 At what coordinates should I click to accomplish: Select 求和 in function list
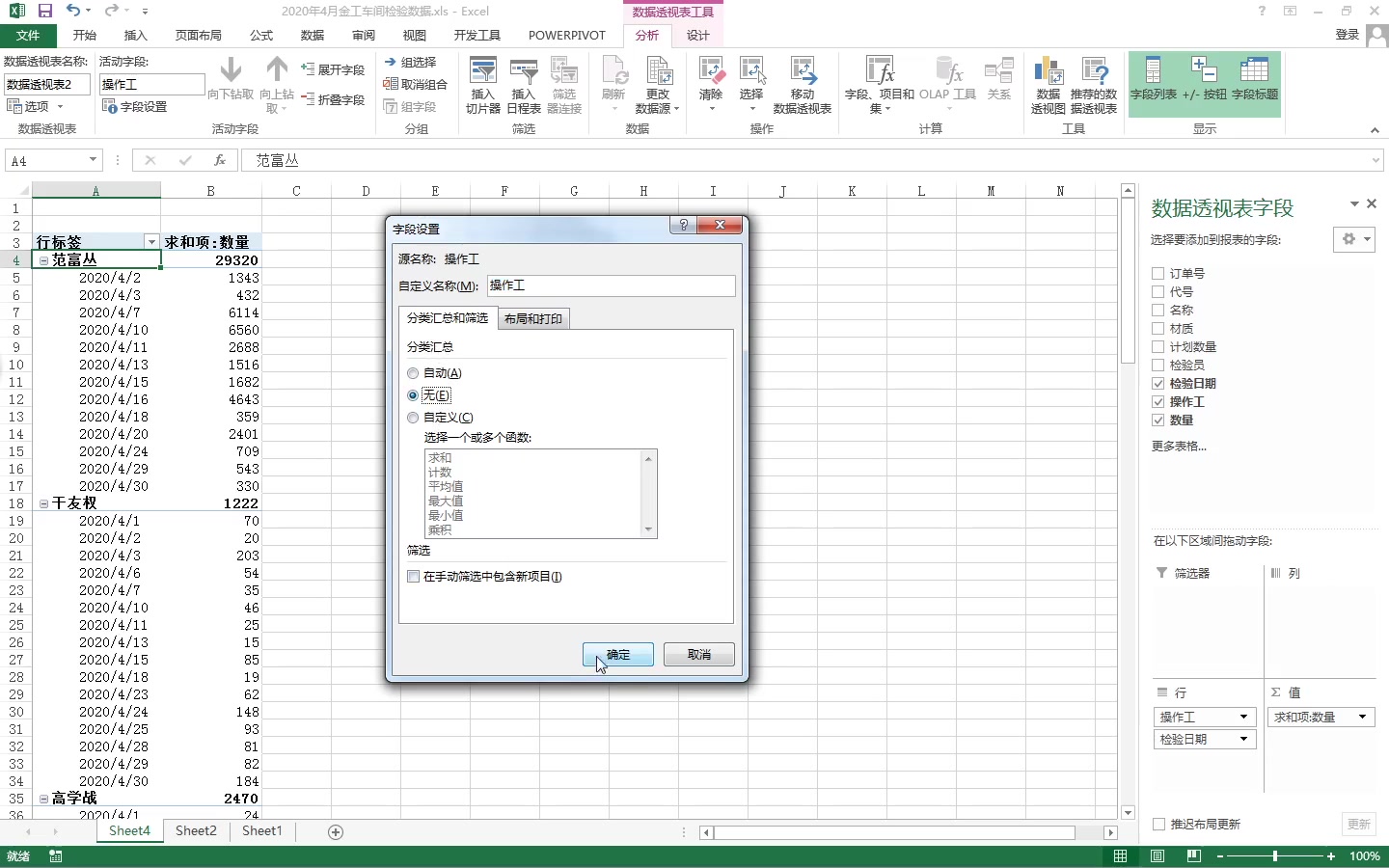coord(440,458)
